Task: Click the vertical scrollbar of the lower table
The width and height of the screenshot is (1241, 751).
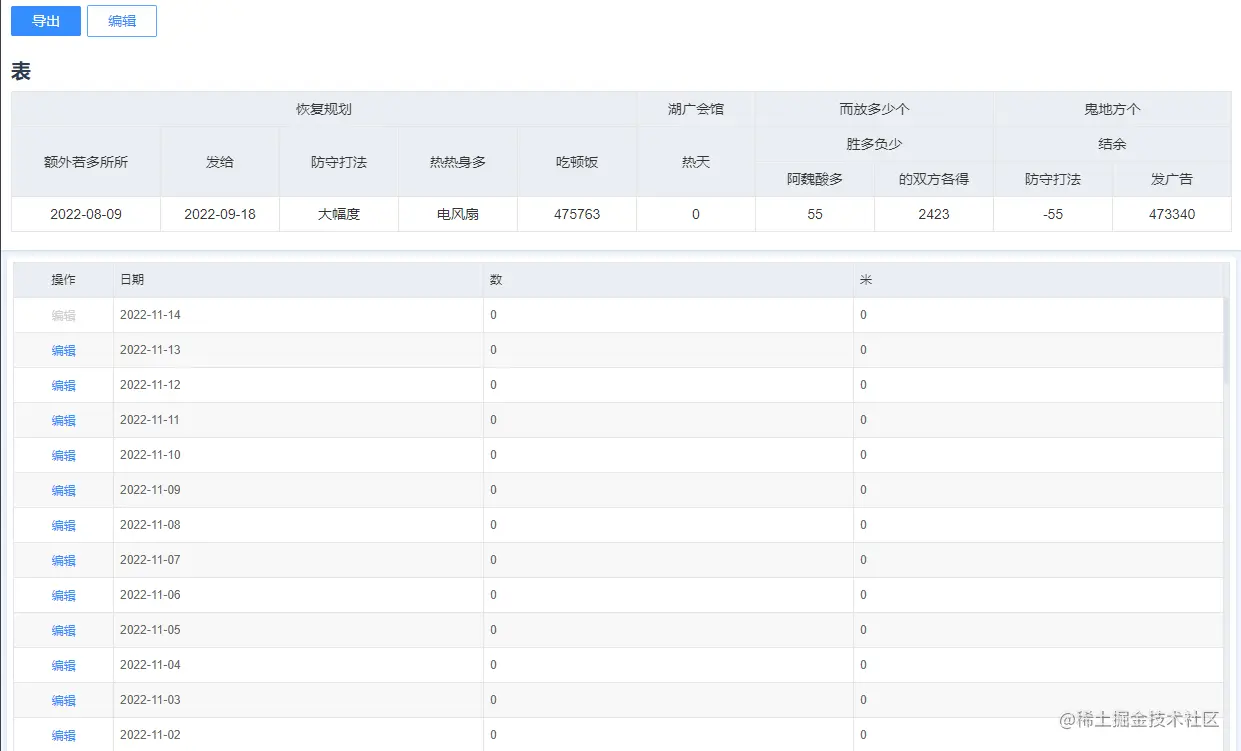Action: [x=1227, y=340]
